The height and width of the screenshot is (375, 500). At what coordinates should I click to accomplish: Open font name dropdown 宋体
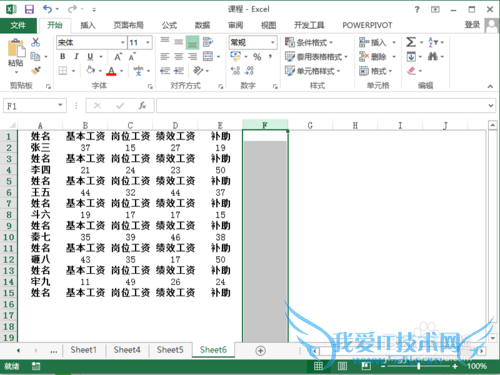pos(123,43)
